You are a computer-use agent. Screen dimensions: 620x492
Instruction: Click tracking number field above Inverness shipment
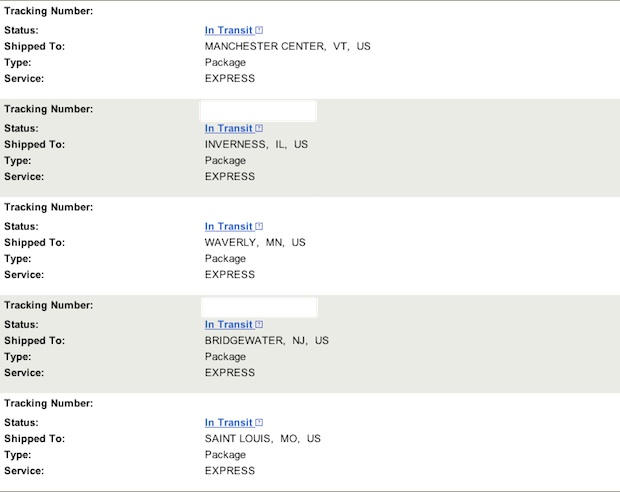259,110
